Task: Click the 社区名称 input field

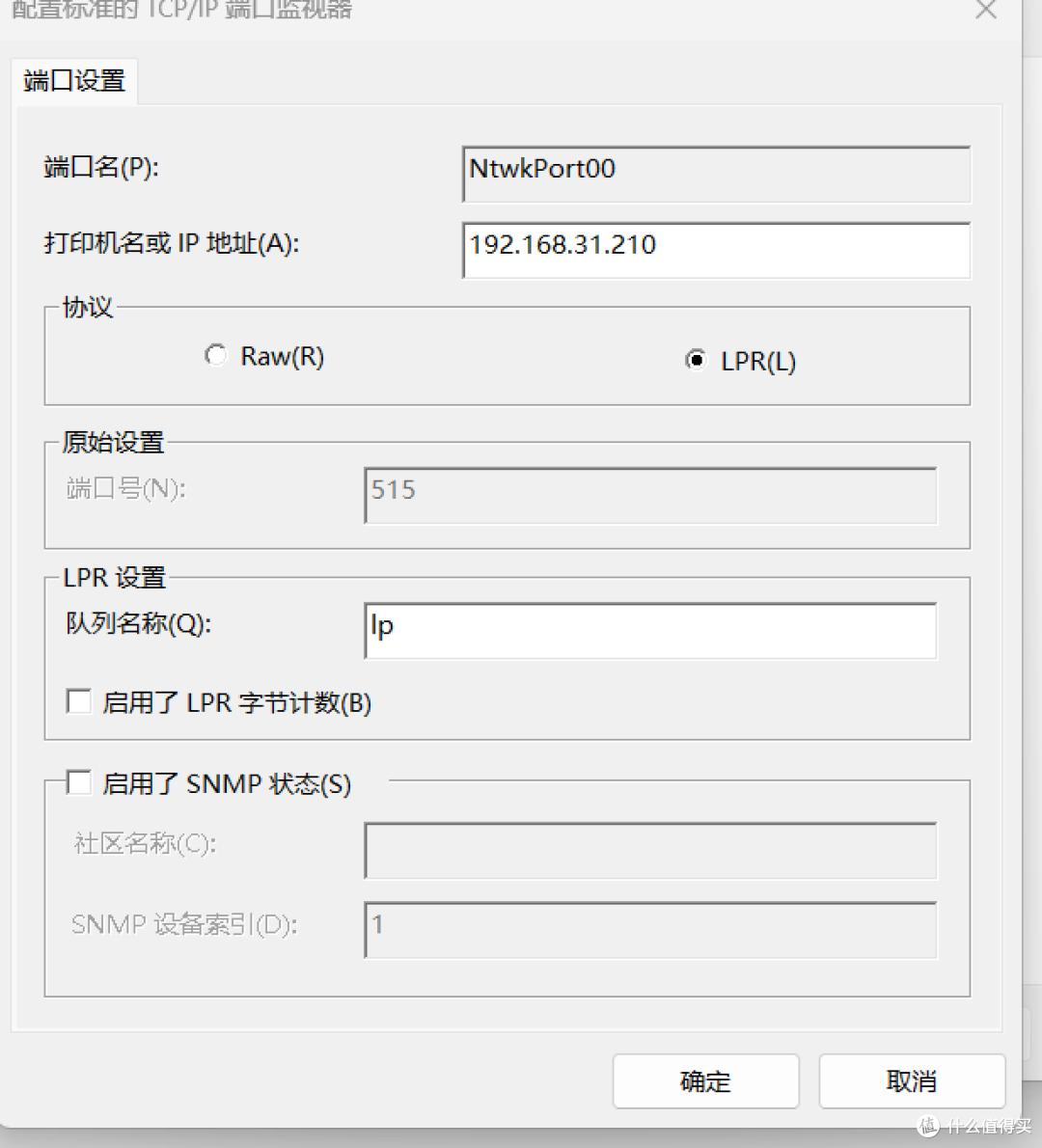Action: click(649, 850)
